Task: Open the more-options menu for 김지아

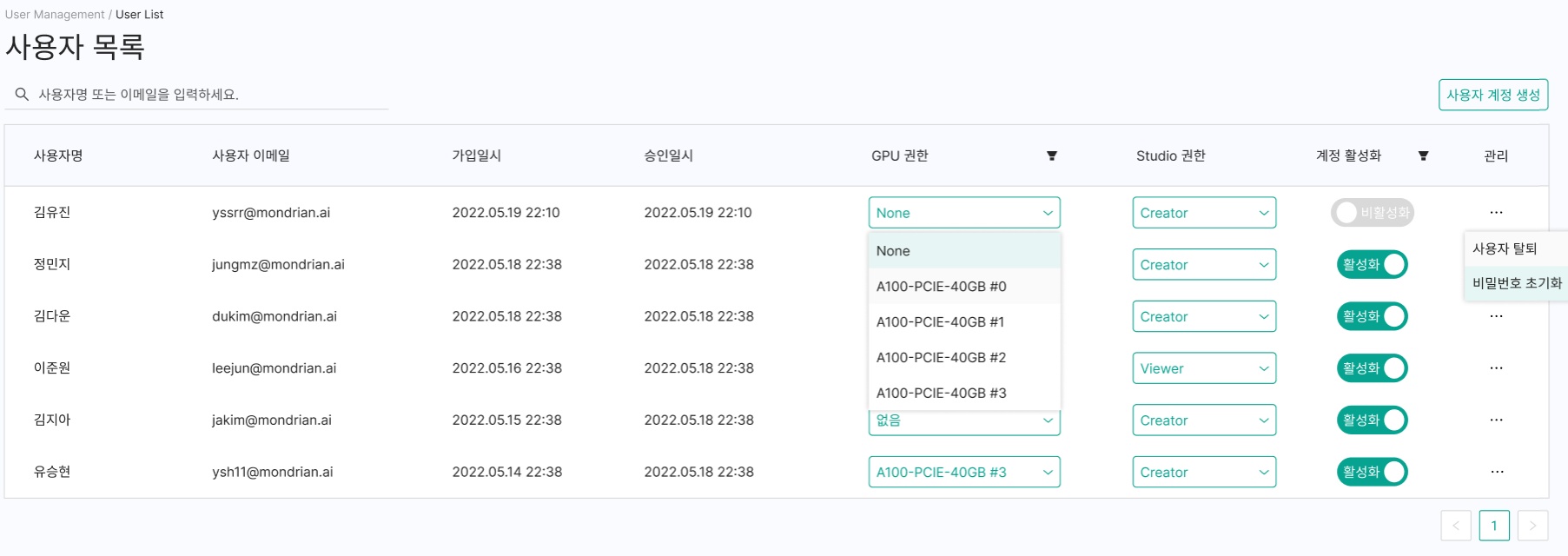Action: point(1496,420)
